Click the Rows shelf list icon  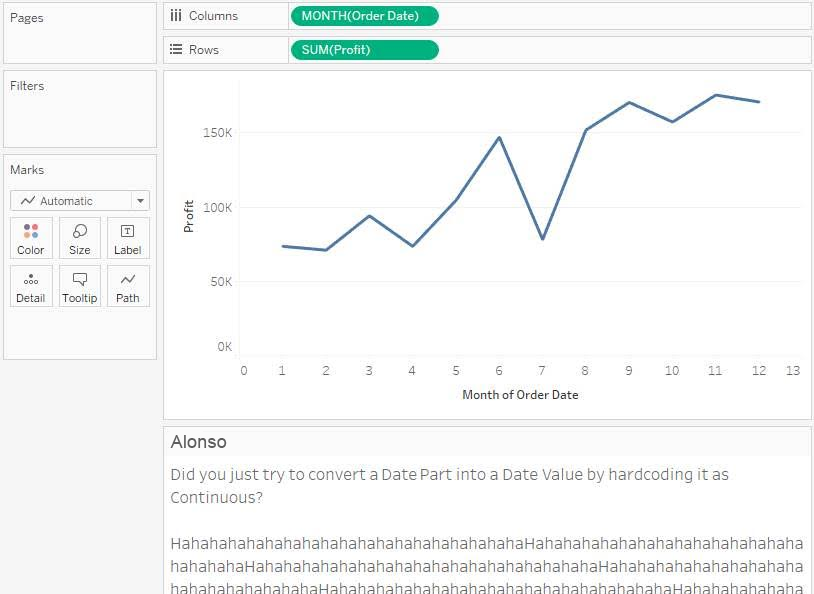[176, 50]
